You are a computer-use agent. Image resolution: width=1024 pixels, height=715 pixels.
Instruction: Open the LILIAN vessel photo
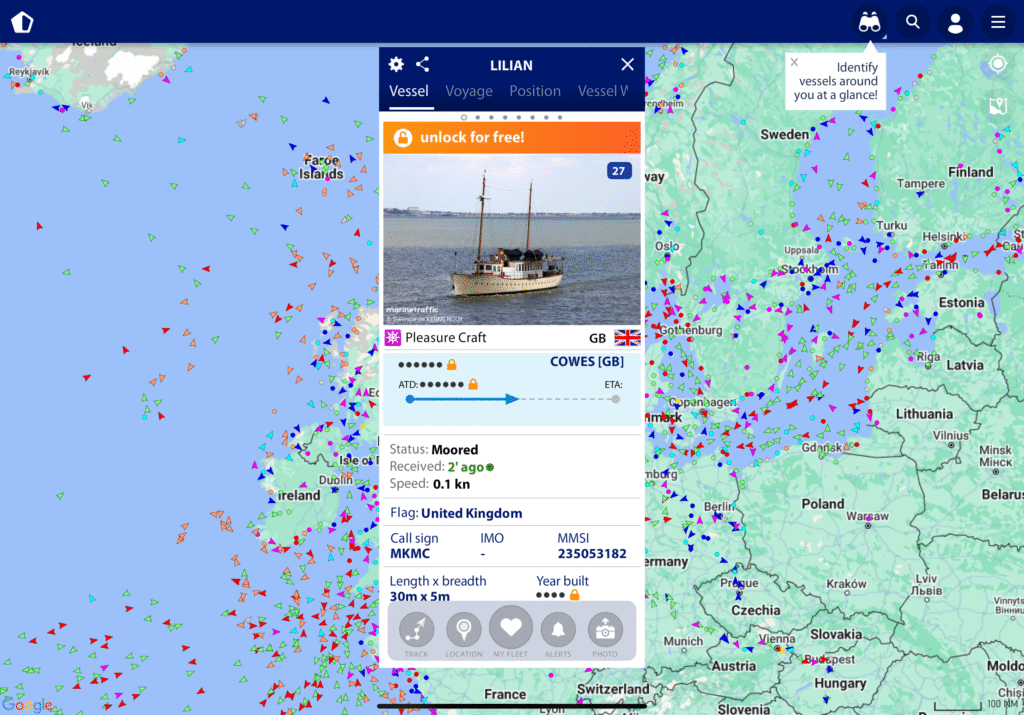pyautogui.click(x=512, y=239)
